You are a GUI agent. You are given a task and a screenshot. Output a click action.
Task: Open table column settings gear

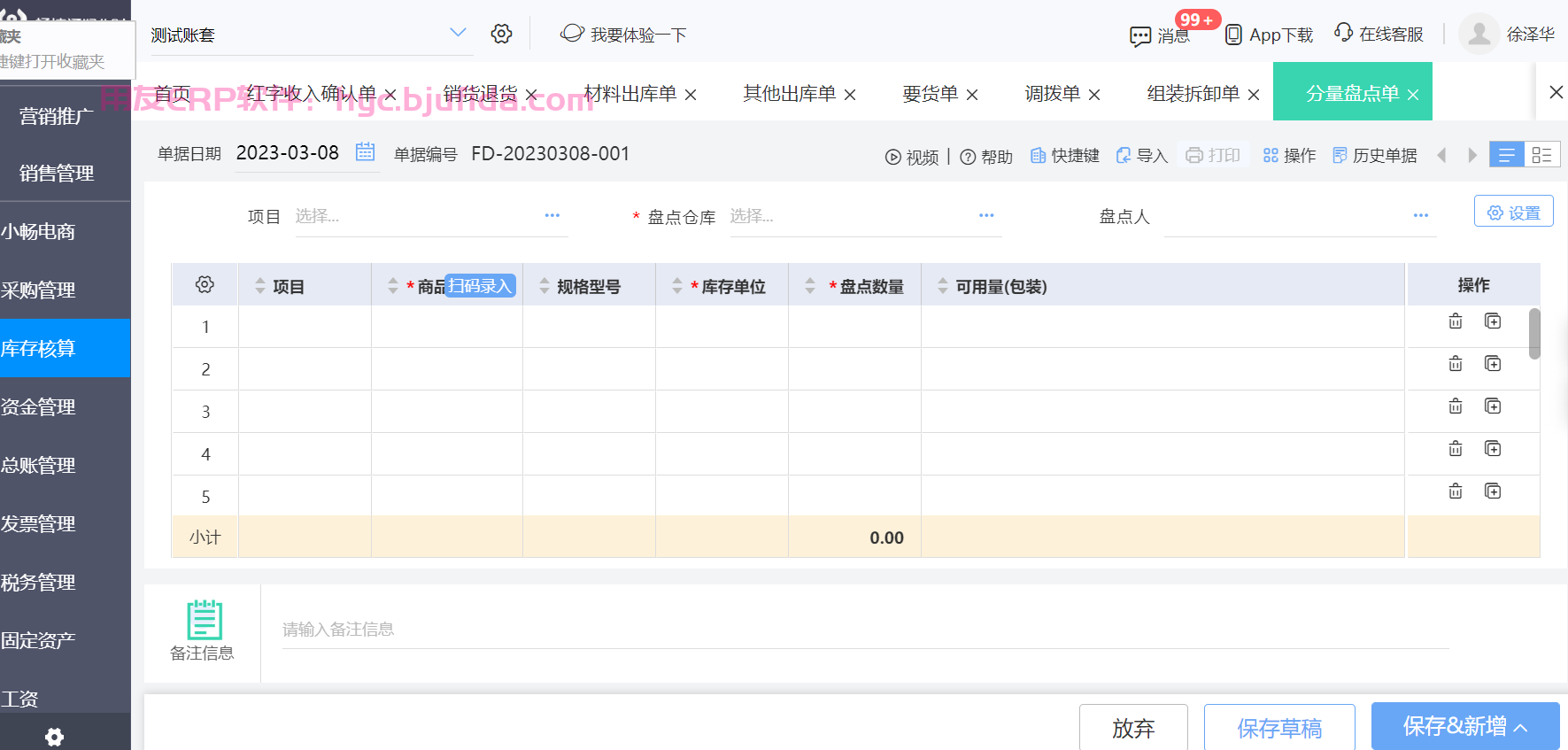(205, 284)
